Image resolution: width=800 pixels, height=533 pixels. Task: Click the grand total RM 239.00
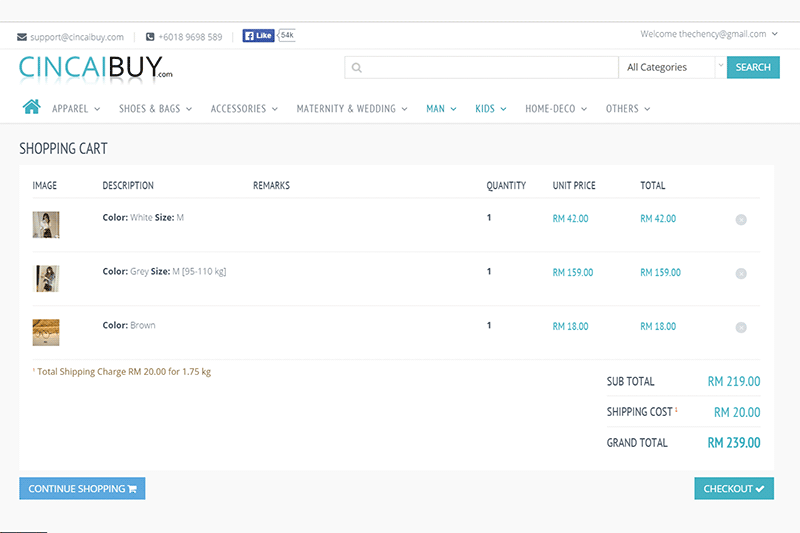coord(734,443)
